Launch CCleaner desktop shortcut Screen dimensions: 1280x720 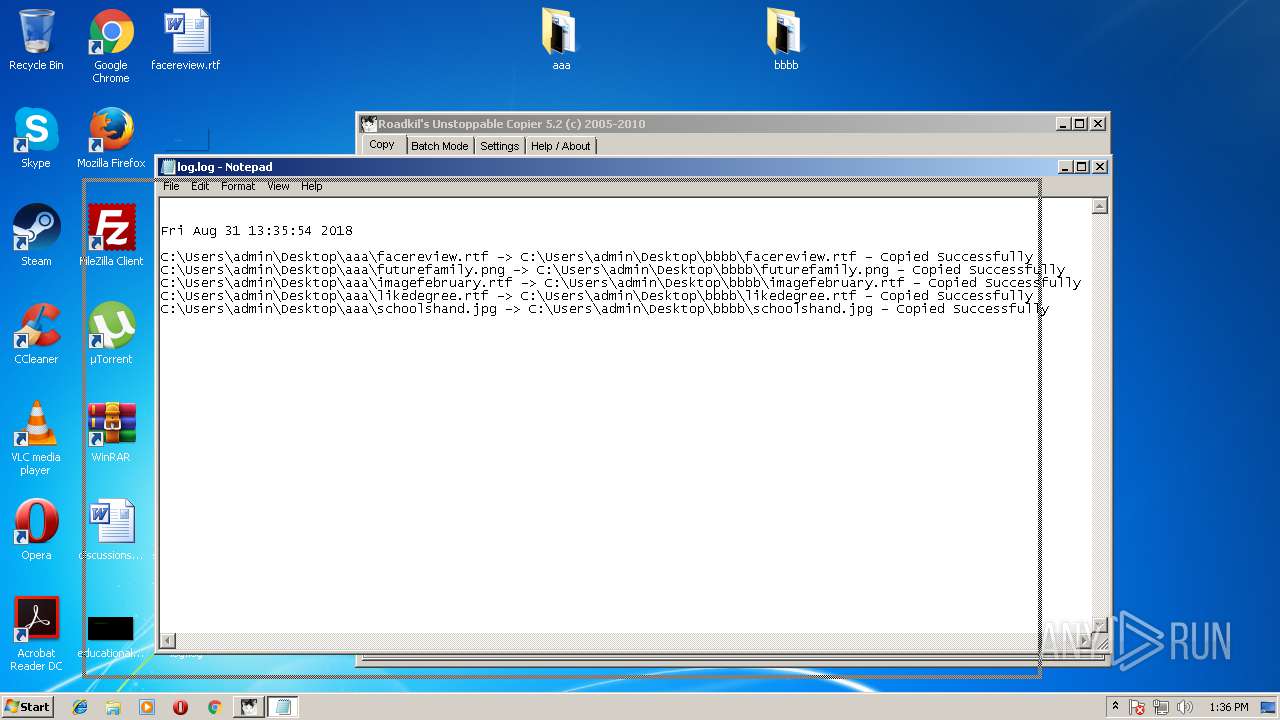[x=36, y=334]
